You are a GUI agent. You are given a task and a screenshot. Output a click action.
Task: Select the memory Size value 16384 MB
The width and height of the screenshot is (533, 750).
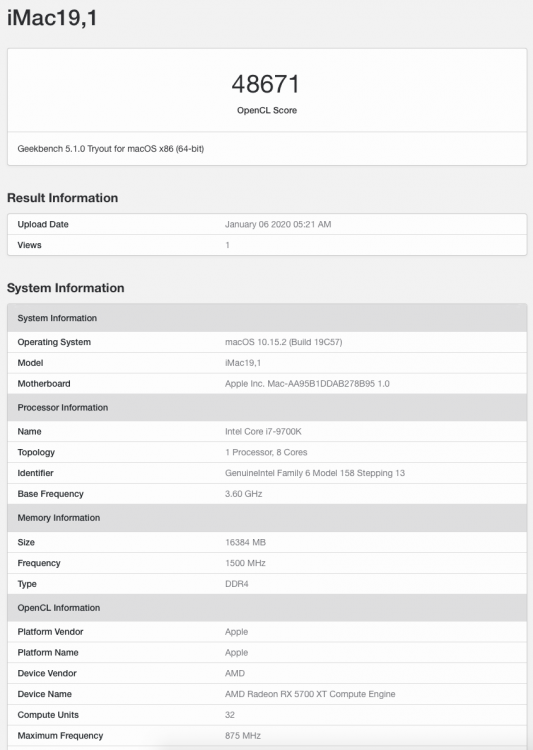coord(245,542)
